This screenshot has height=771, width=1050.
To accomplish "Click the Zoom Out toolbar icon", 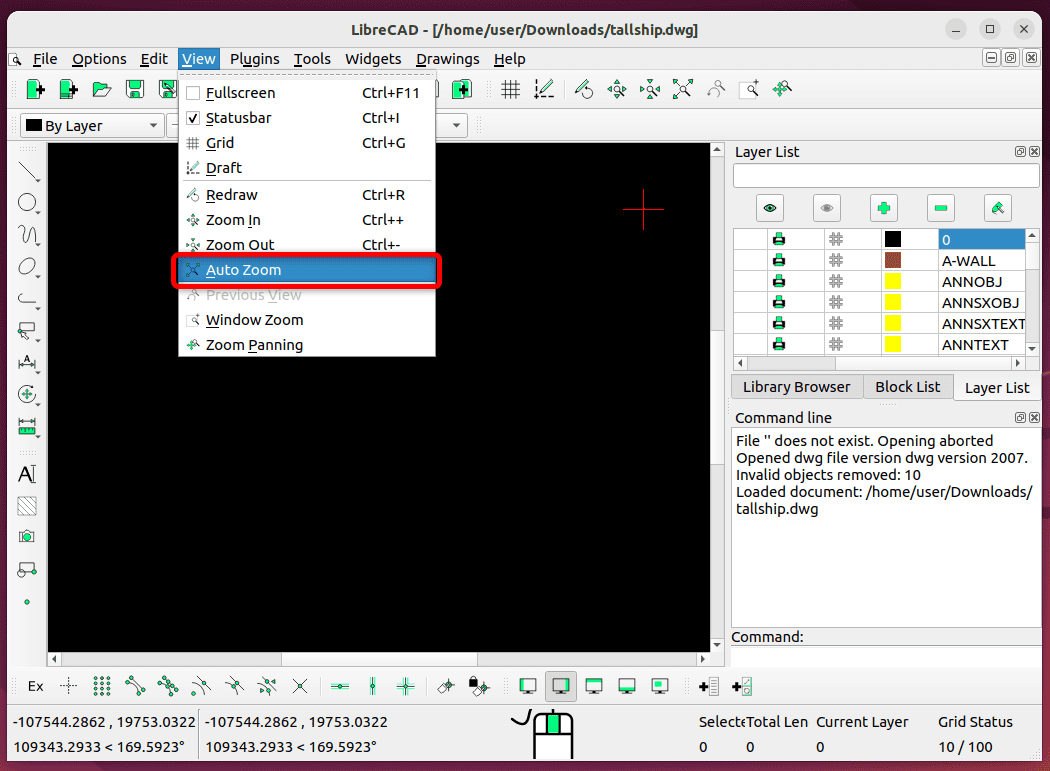I will pyautogui.click(x=650, y=89).
